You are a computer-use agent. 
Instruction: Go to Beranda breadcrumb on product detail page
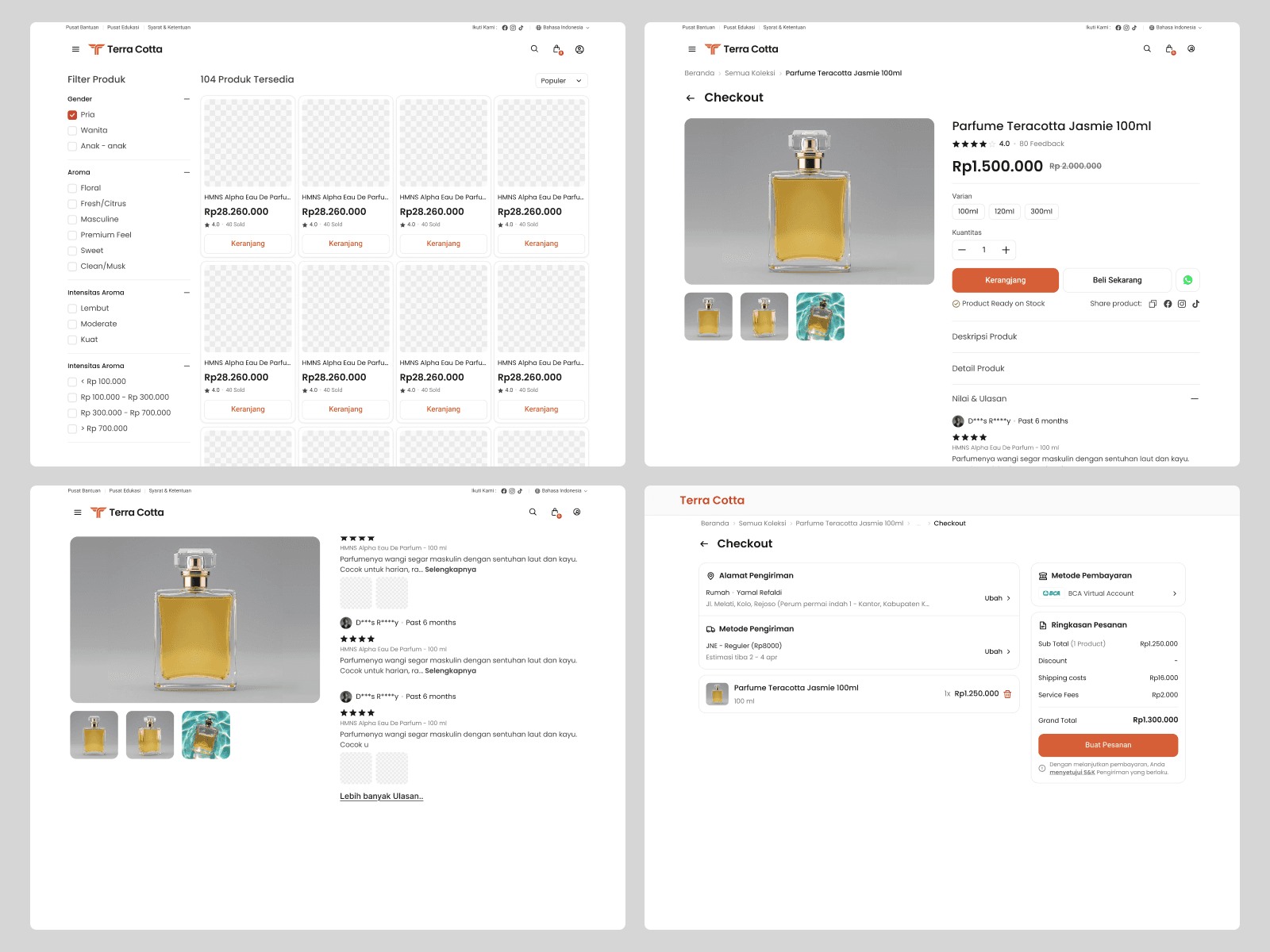(x=699, y=73)
